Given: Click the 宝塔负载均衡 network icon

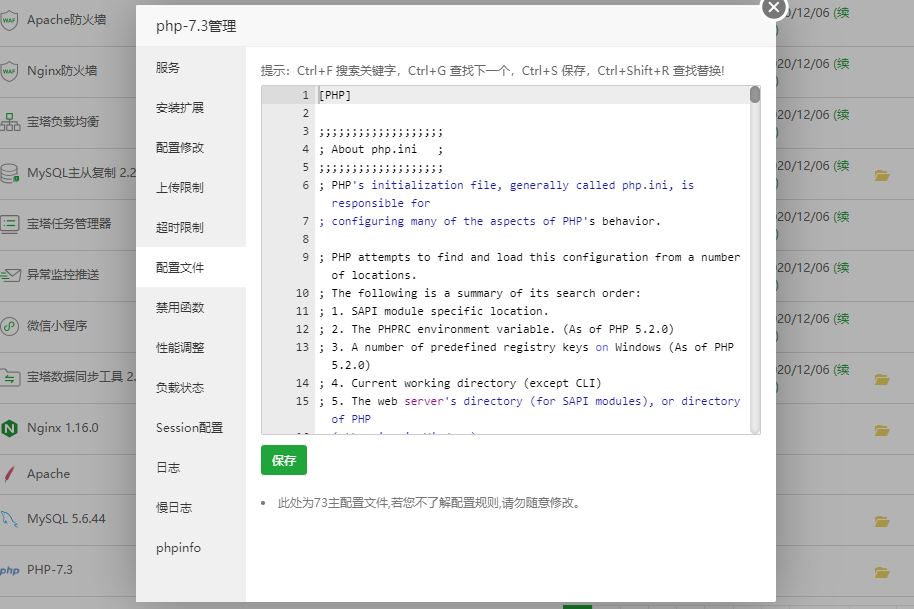Looking at the screenshot, I should click(10, 122).
